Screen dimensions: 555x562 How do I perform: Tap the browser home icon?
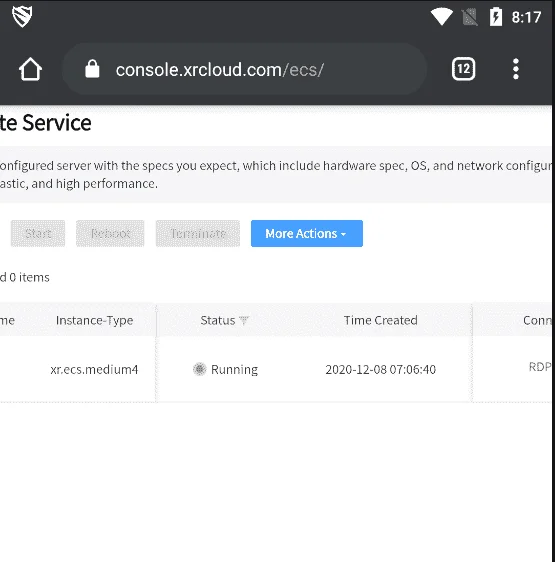30,69
